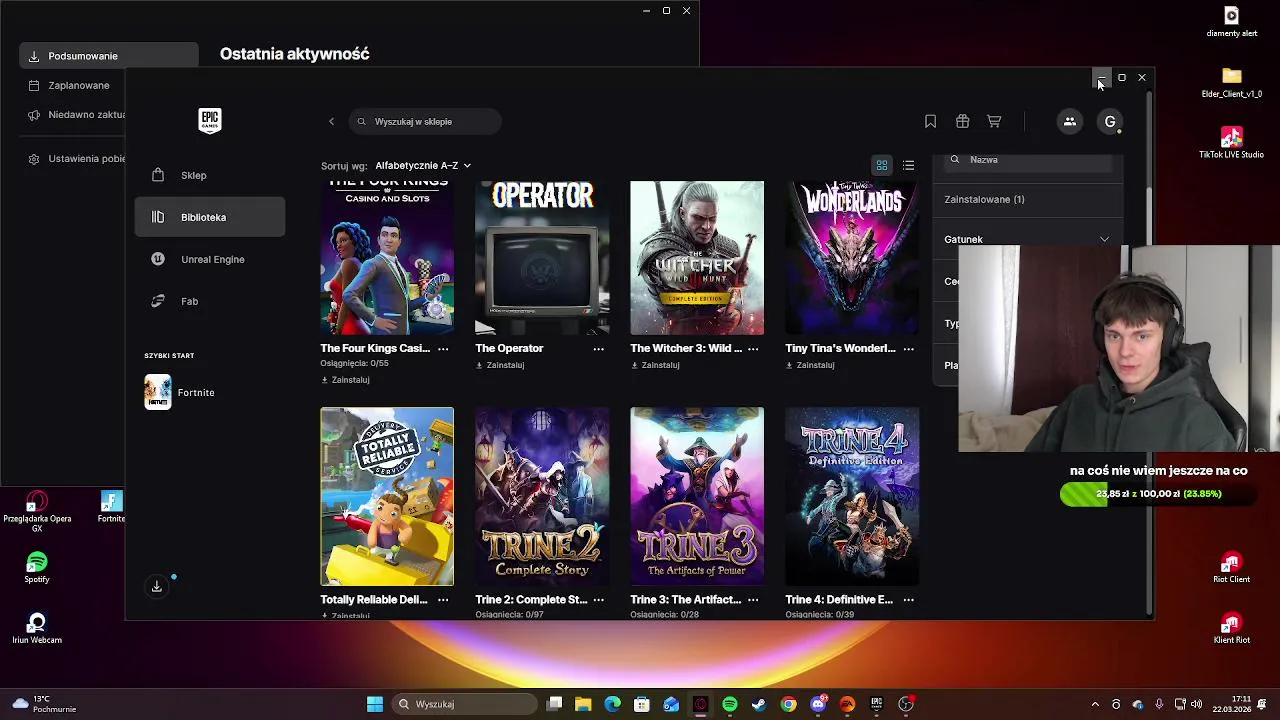
Task: Open TikTok LIVE Studio desktop shortcut
Action: [x=1232, y=143]
